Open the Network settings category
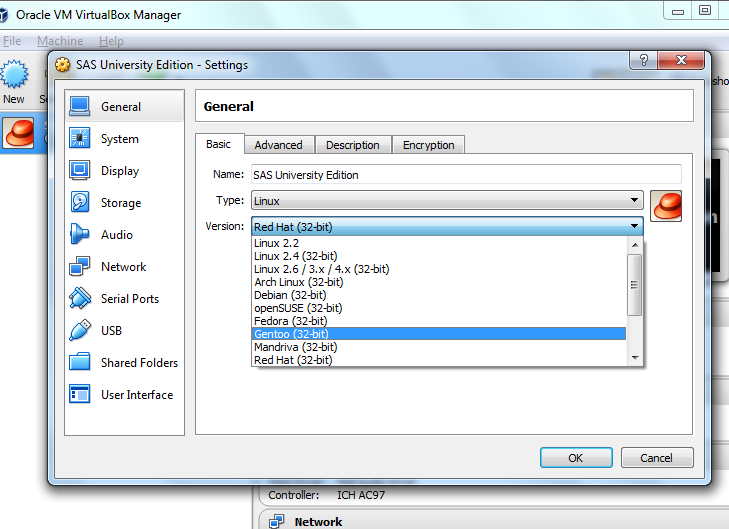 [125, 267]
